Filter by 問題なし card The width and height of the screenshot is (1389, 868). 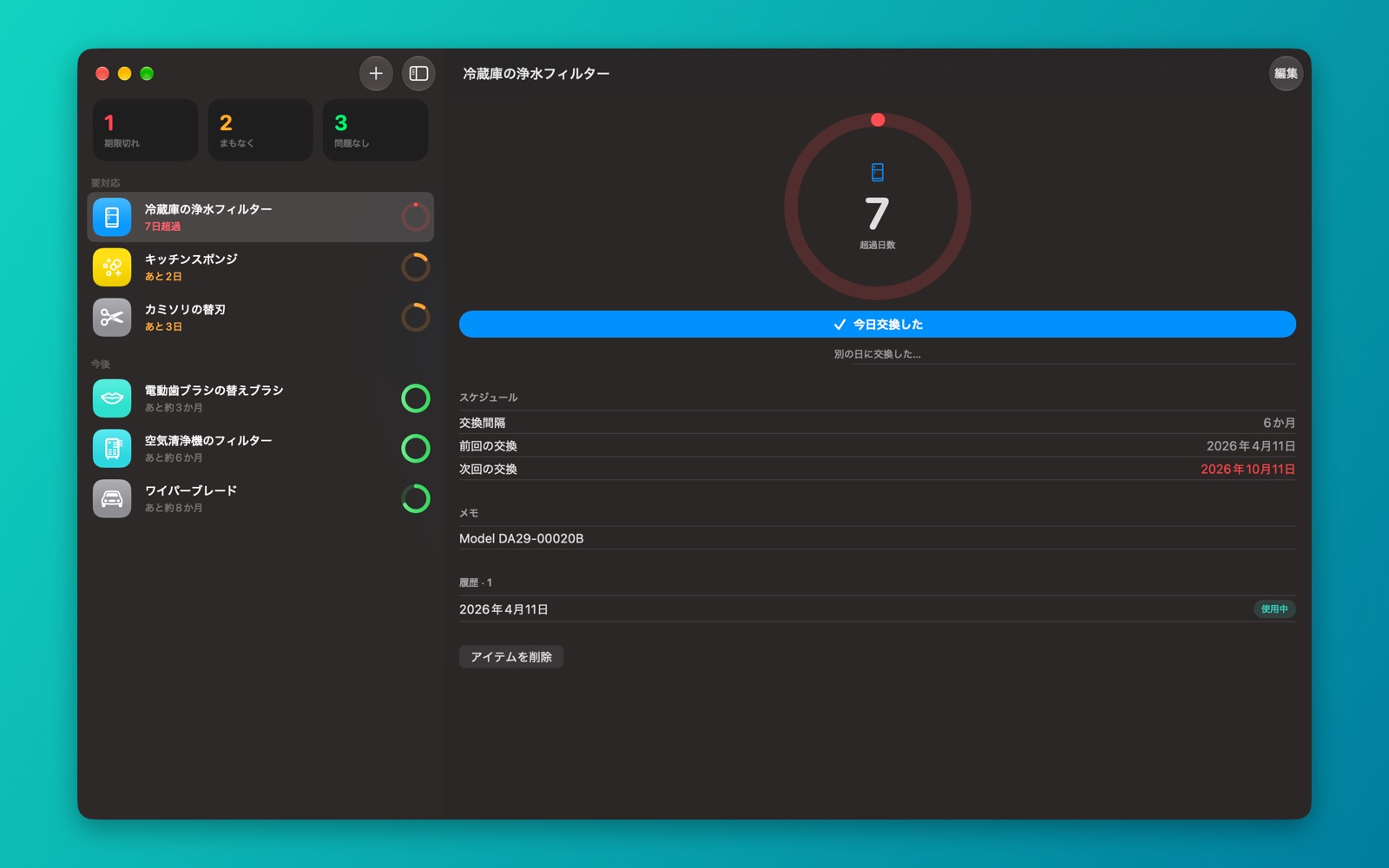point(376,130)
